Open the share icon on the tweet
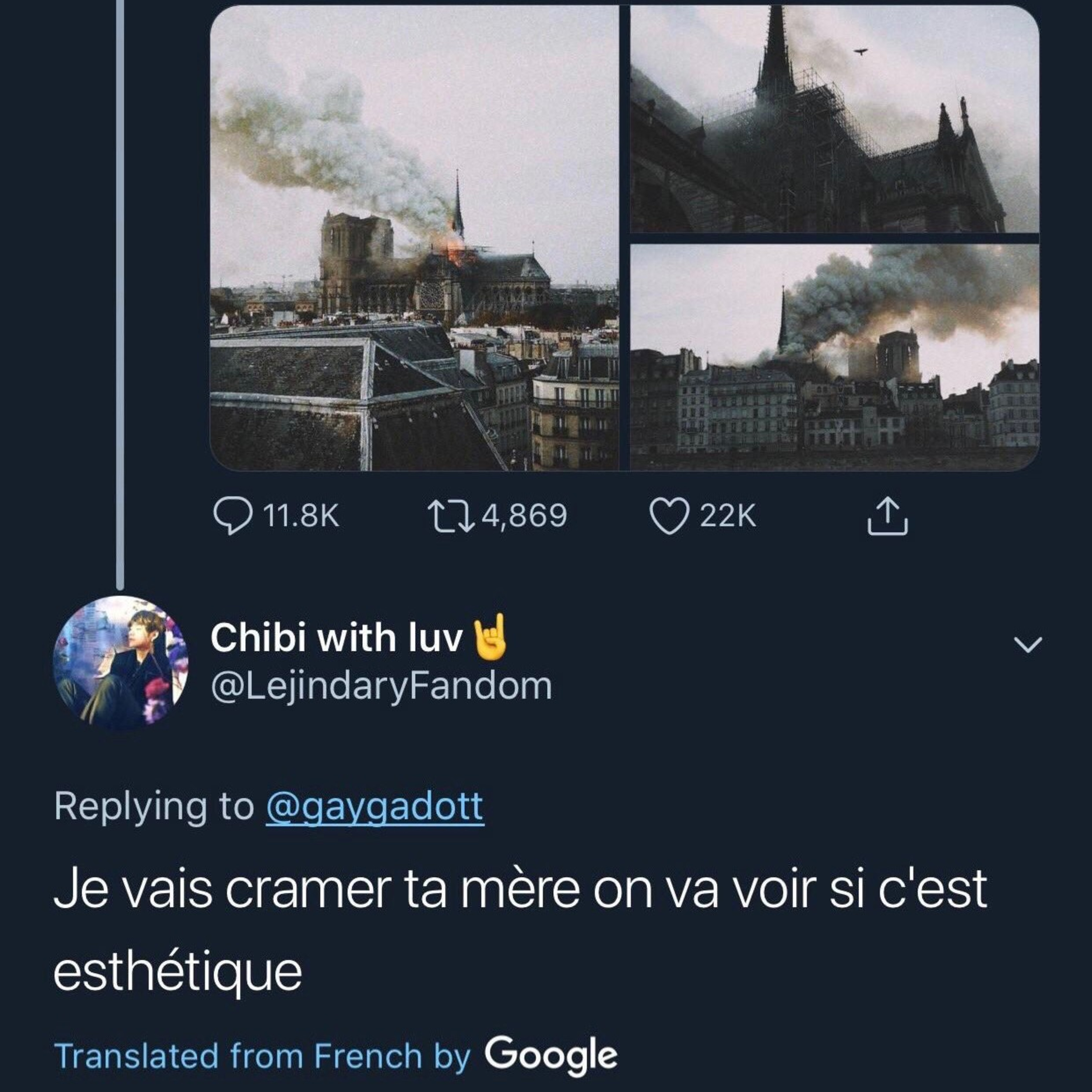 887,516
